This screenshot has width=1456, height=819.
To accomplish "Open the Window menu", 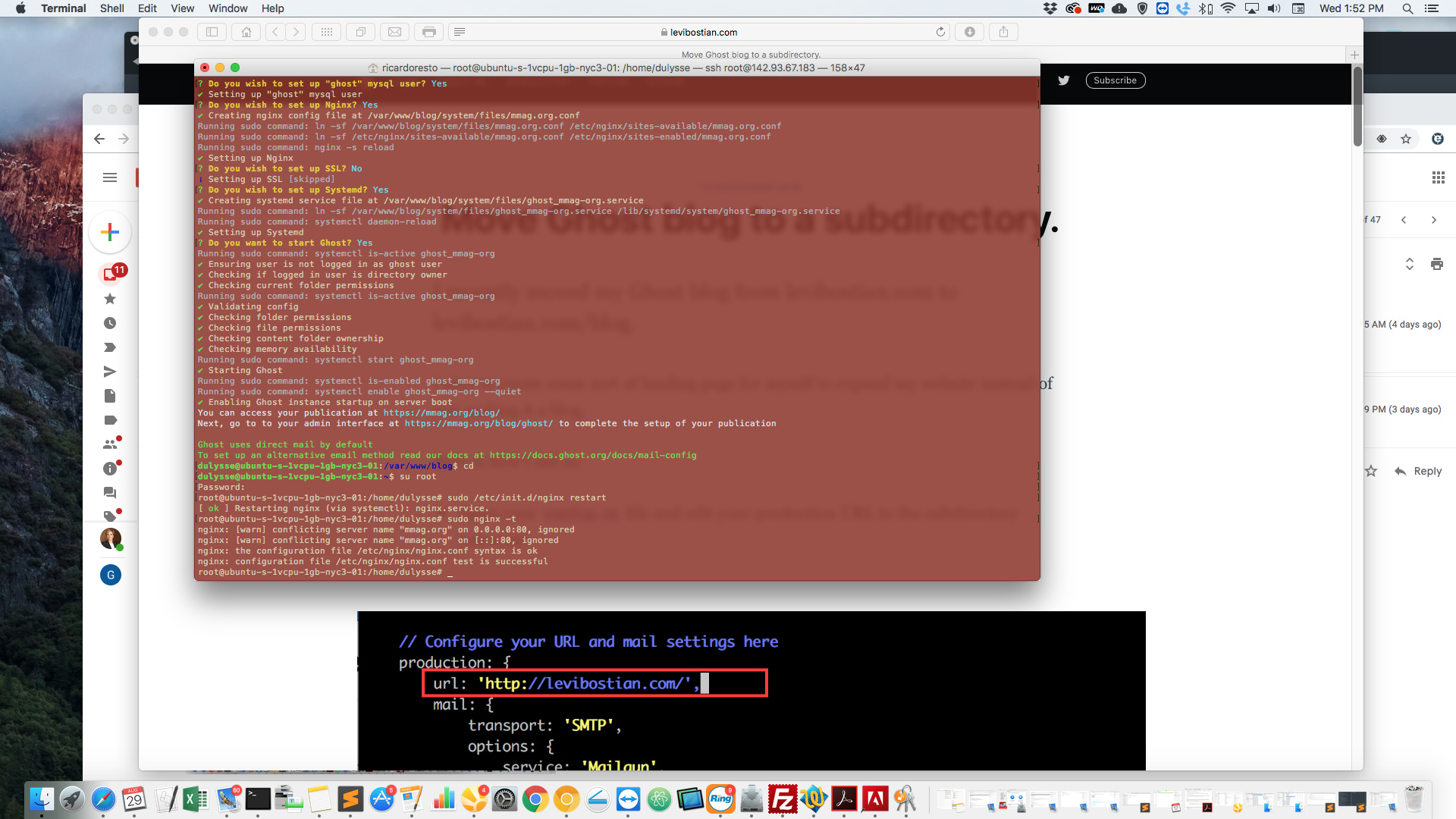I will (x=227, y=8).
